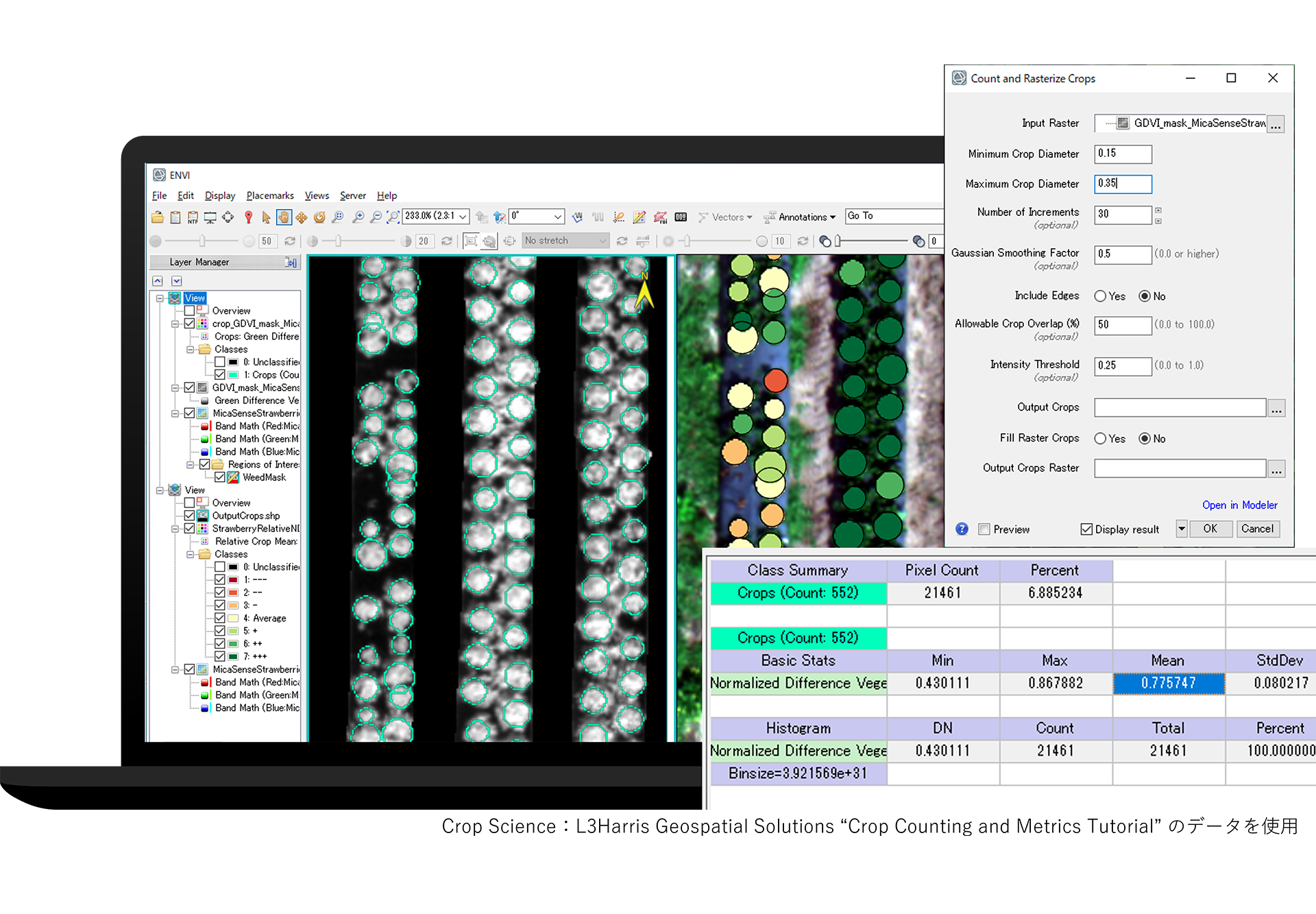Click the help question mark icon
This screenshot has width=1316, height=914.
pos(962,529)
